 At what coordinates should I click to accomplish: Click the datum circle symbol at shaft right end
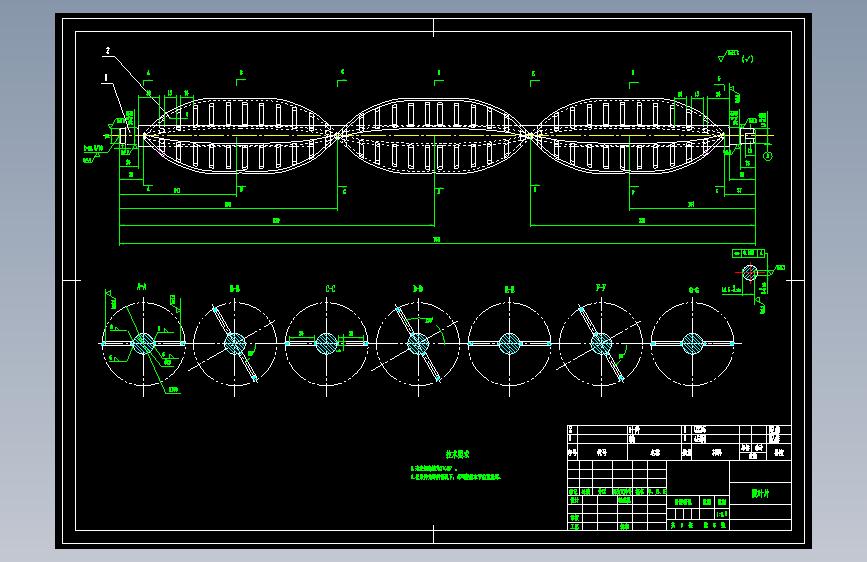(x=767, y=157)
